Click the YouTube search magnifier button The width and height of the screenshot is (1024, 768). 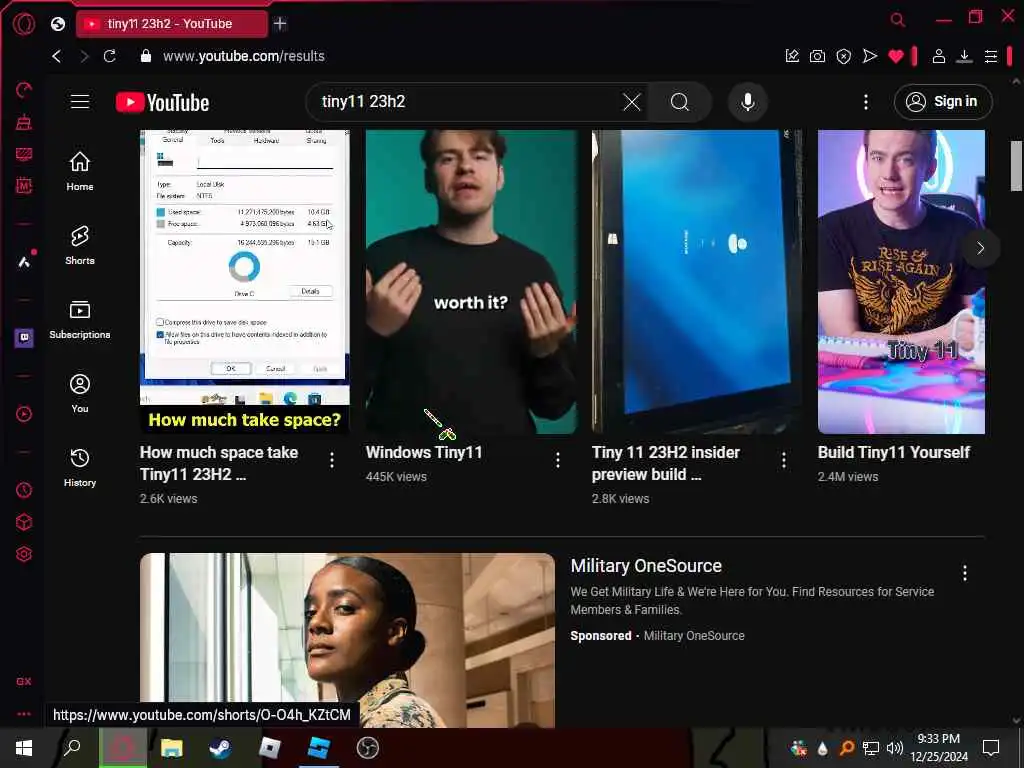point(680,102)
